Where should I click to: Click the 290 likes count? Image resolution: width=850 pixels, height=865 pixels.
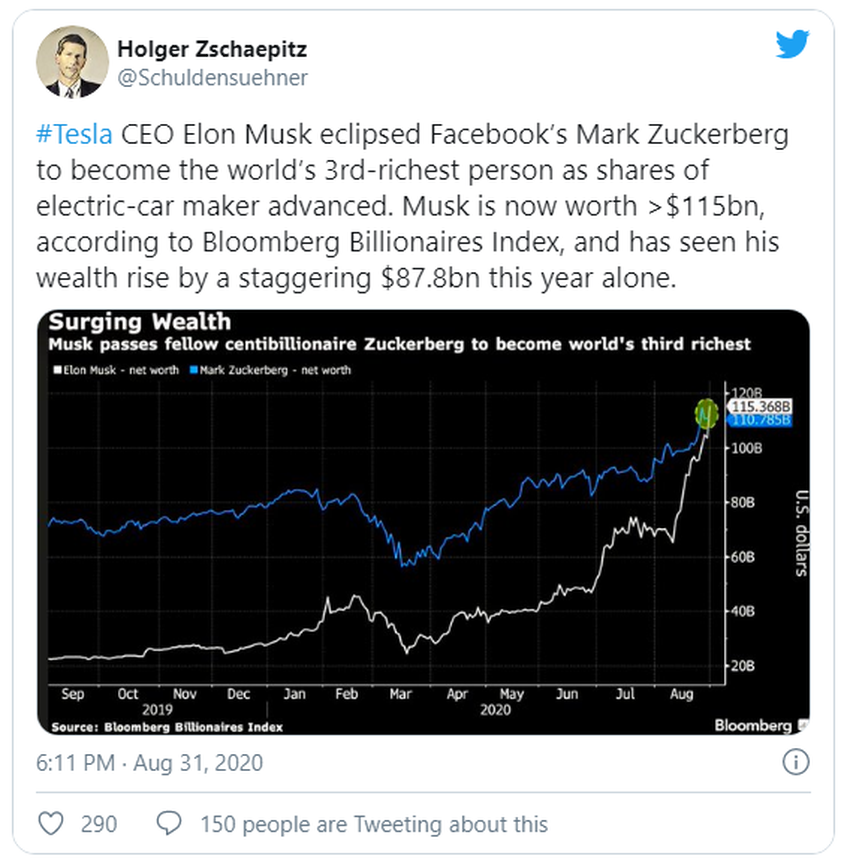97,824
